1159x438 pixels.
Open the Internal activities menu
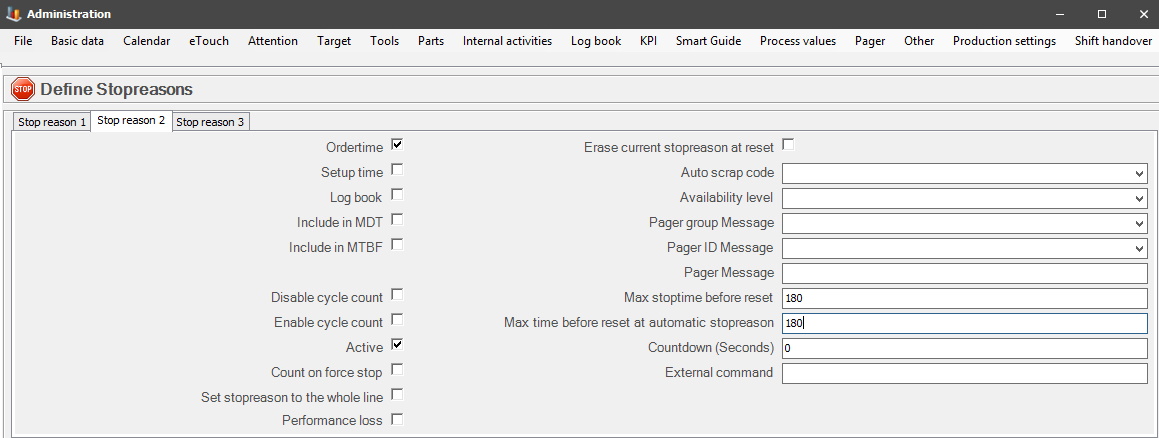point(507,41)
